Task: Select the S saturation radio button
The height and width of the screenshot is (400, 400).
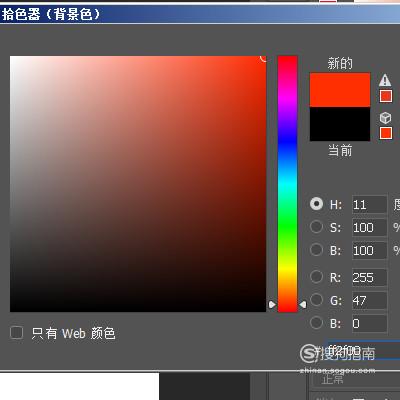Action: point(316,227)
